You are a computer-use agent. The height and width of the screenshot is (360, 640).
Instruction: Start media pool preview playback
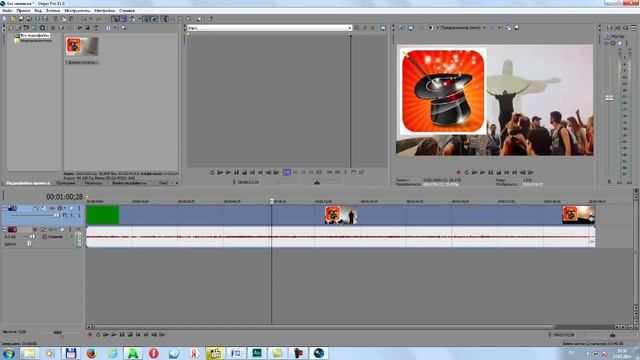pos(80,28)
